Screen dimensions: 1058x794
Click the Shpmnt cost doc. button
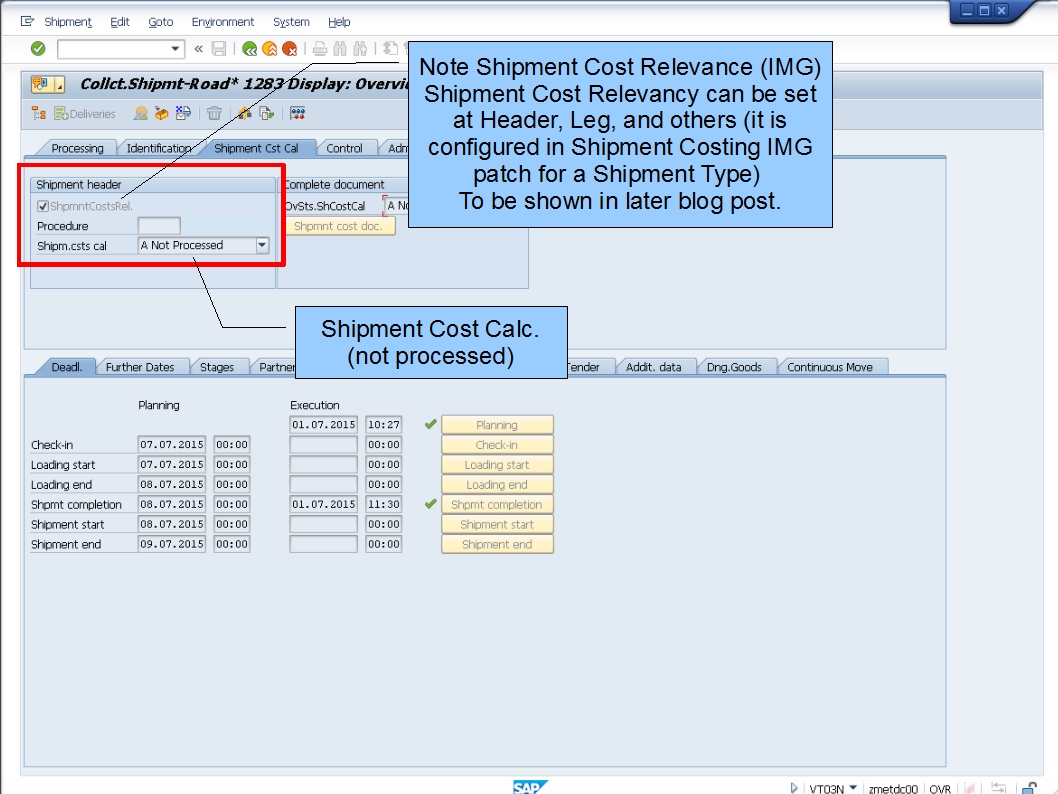point(338,226)
